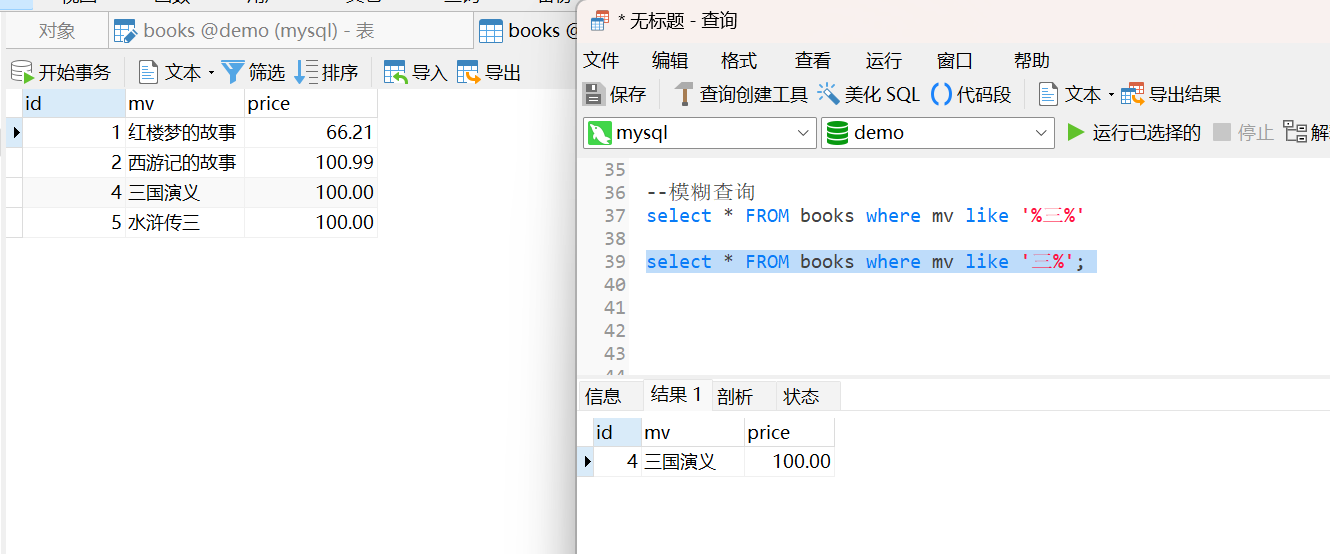The height and width of the screenshot is (554, 1330).
Task: Open the 窗口 menu
Action: tap(955, 60)
